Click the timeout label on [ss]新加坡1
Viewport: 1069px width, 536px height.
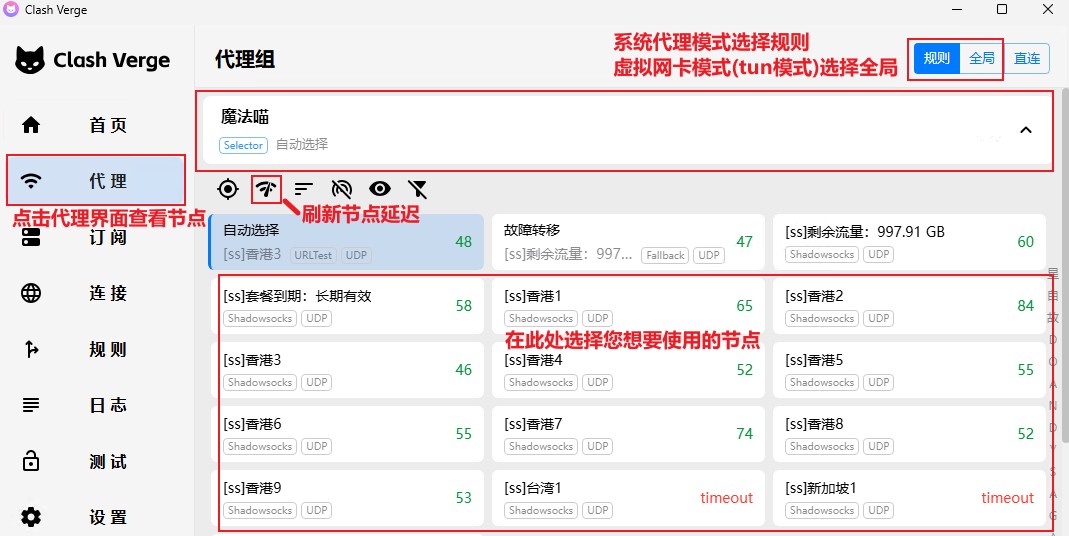click(1008, 498)
